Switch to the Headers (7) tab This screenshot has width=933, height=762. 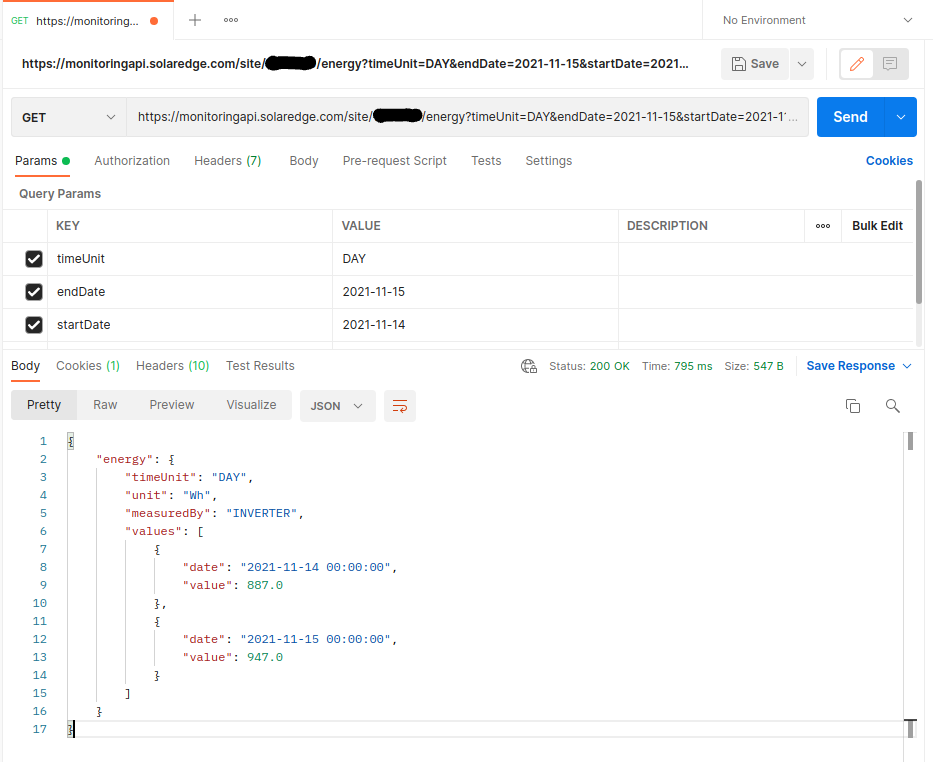click(x=227, y=160)
